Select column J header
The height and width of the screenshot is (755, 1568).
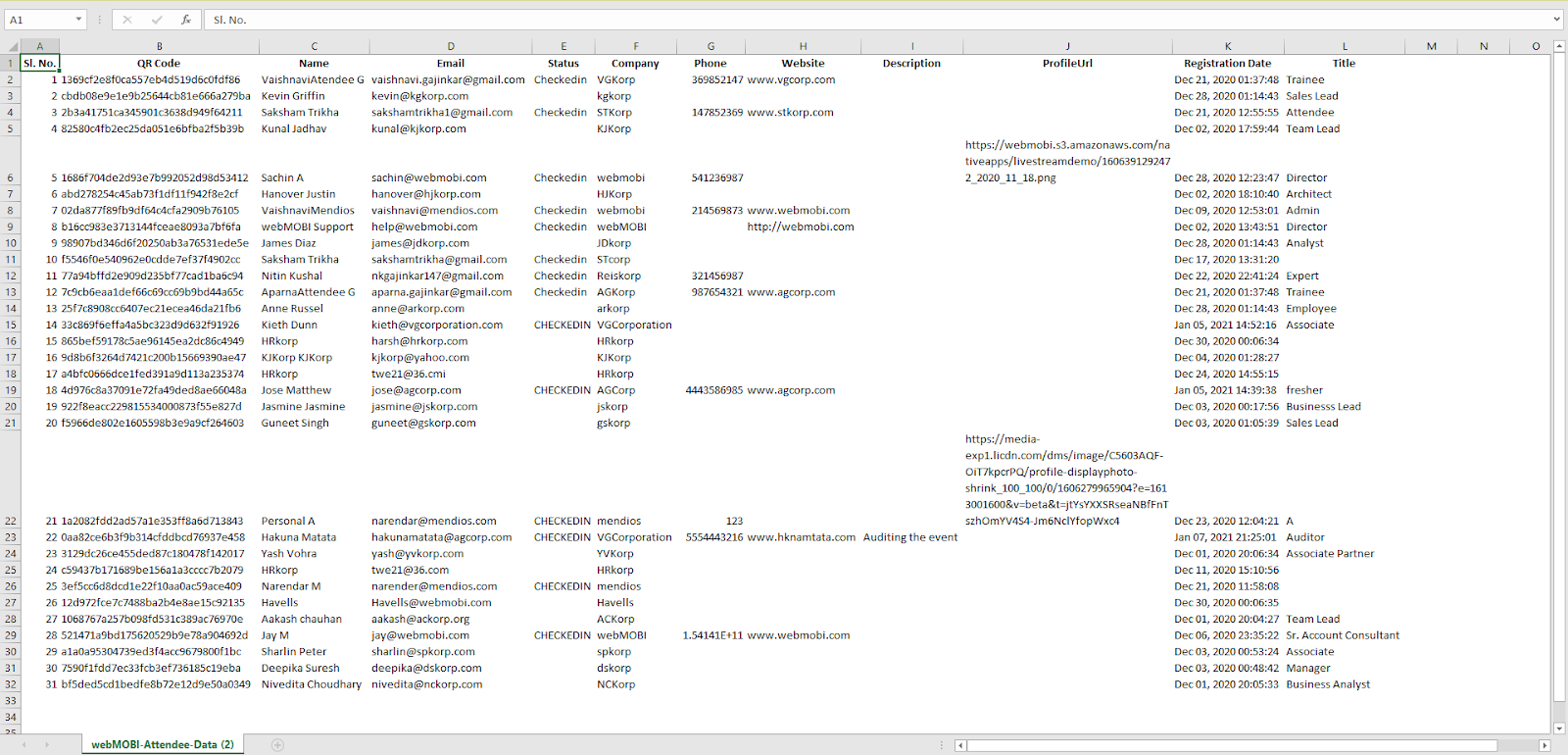click(x=1068, y=46)
